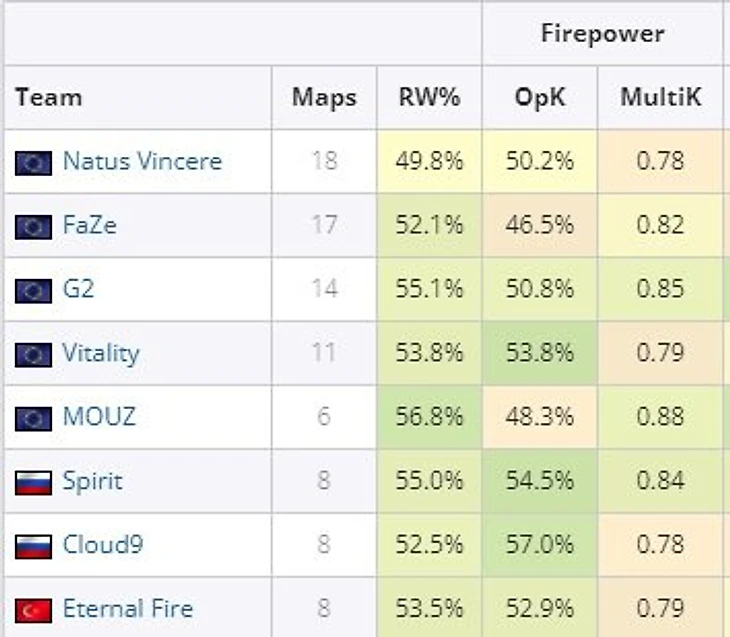The image size is (730, 637).
Task: Click the Turkish flag beside Eternal Fire
Action: (33, 610)
